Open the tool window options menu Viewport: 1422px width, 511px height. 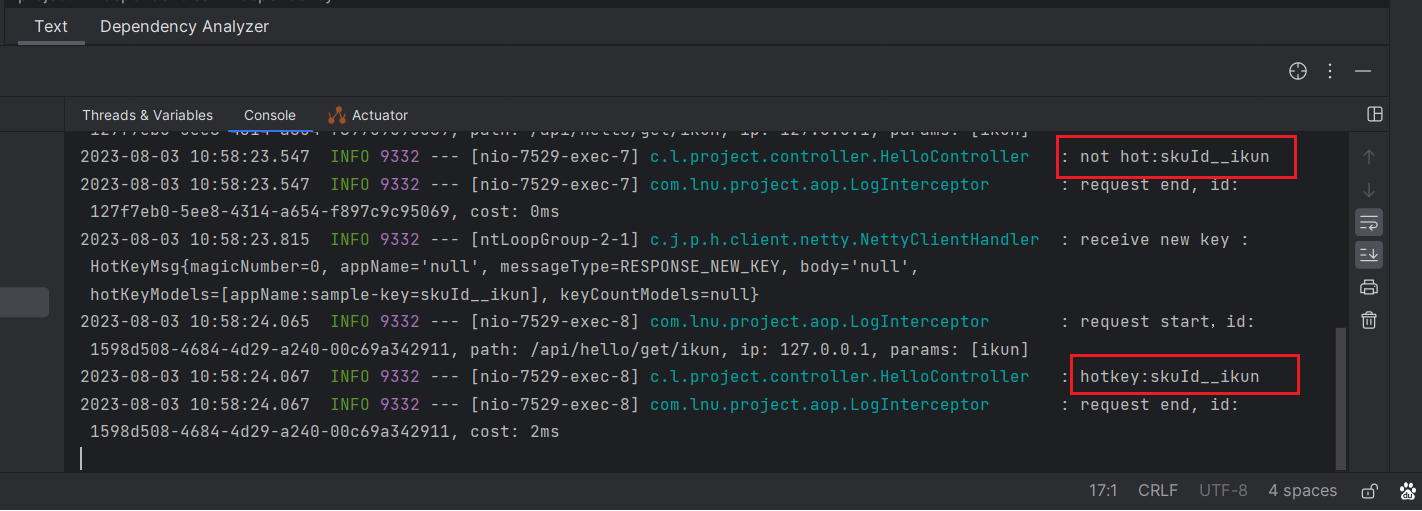(x=1330, y=71)
